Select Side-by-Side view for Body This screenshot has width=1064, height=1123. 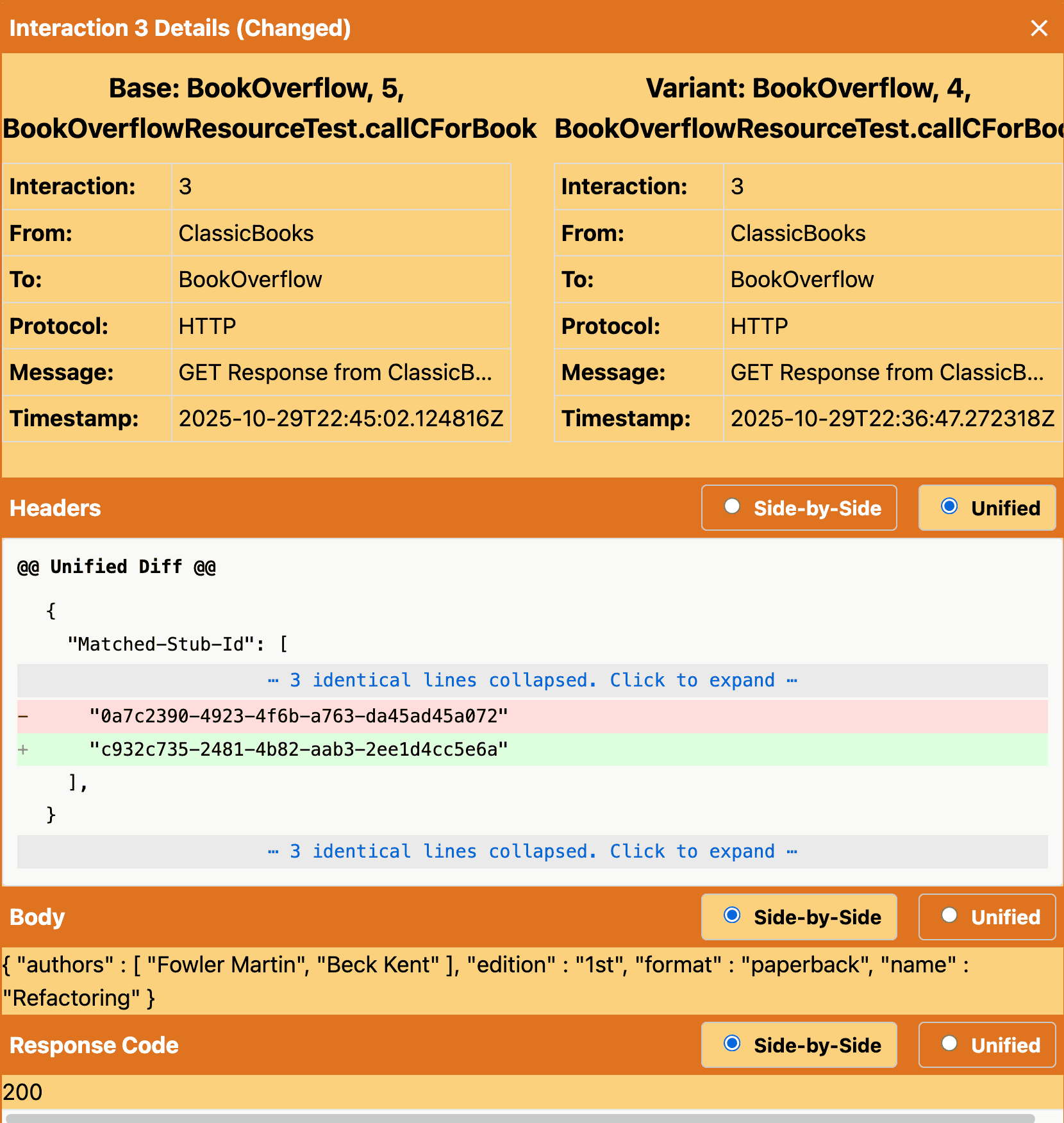pos(799,917)
